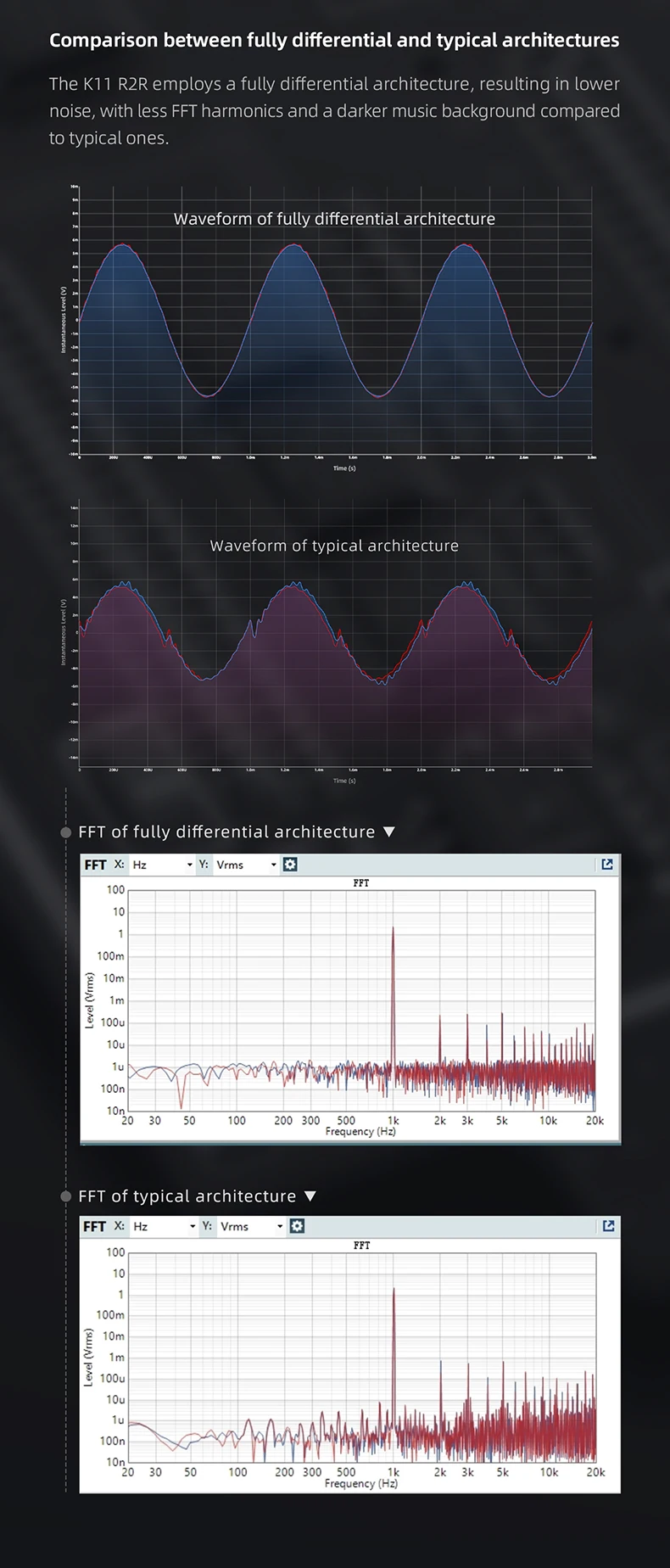
Task: Click triangle after 'FFT of fully differential architecture'
Action: pos(389,832)
